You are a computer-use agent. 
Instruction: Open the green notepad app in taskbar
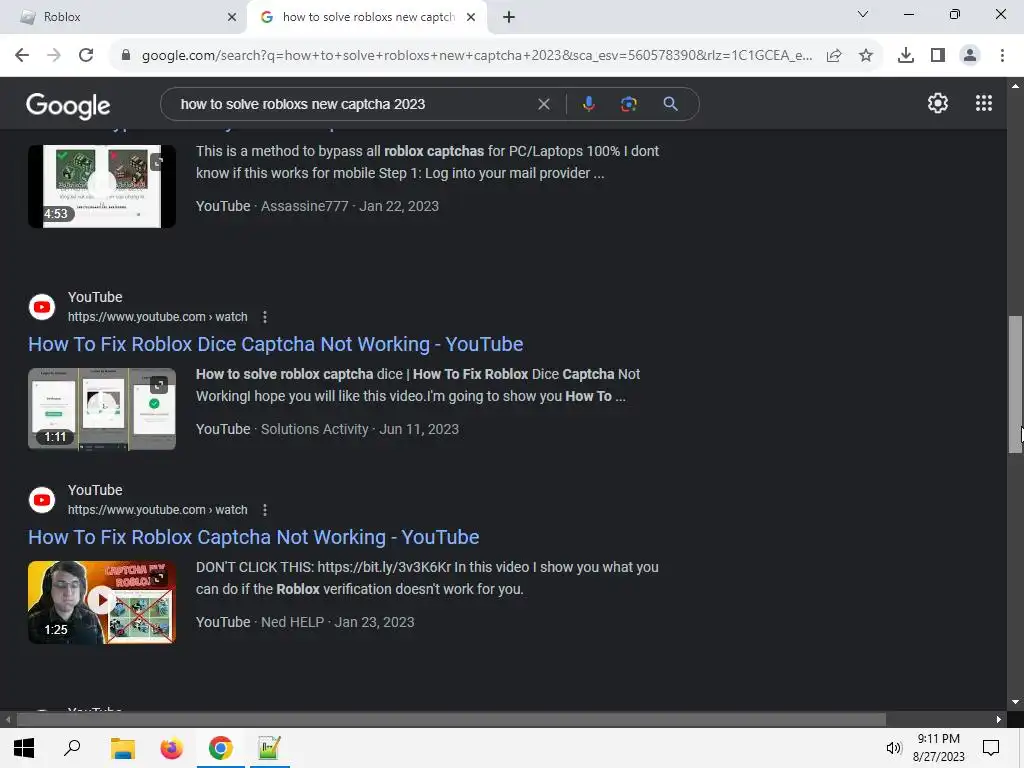269,748
